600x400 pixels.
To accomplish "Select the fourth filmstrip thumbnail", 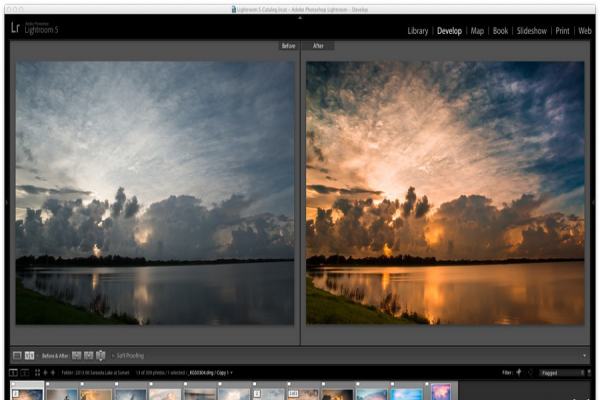I will 130,393.
